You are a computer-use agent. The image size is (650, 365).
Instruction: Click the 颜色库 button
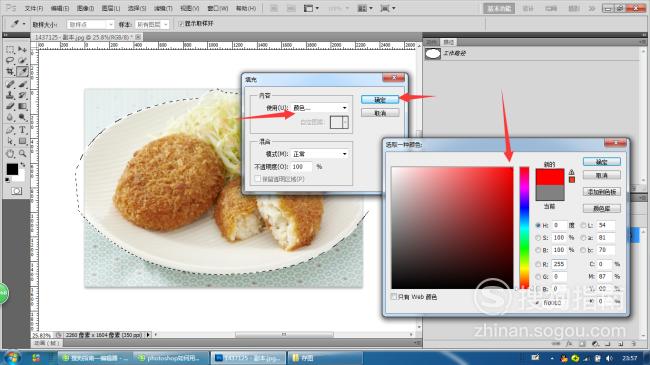pyautogui.click(x=601, y=208)
